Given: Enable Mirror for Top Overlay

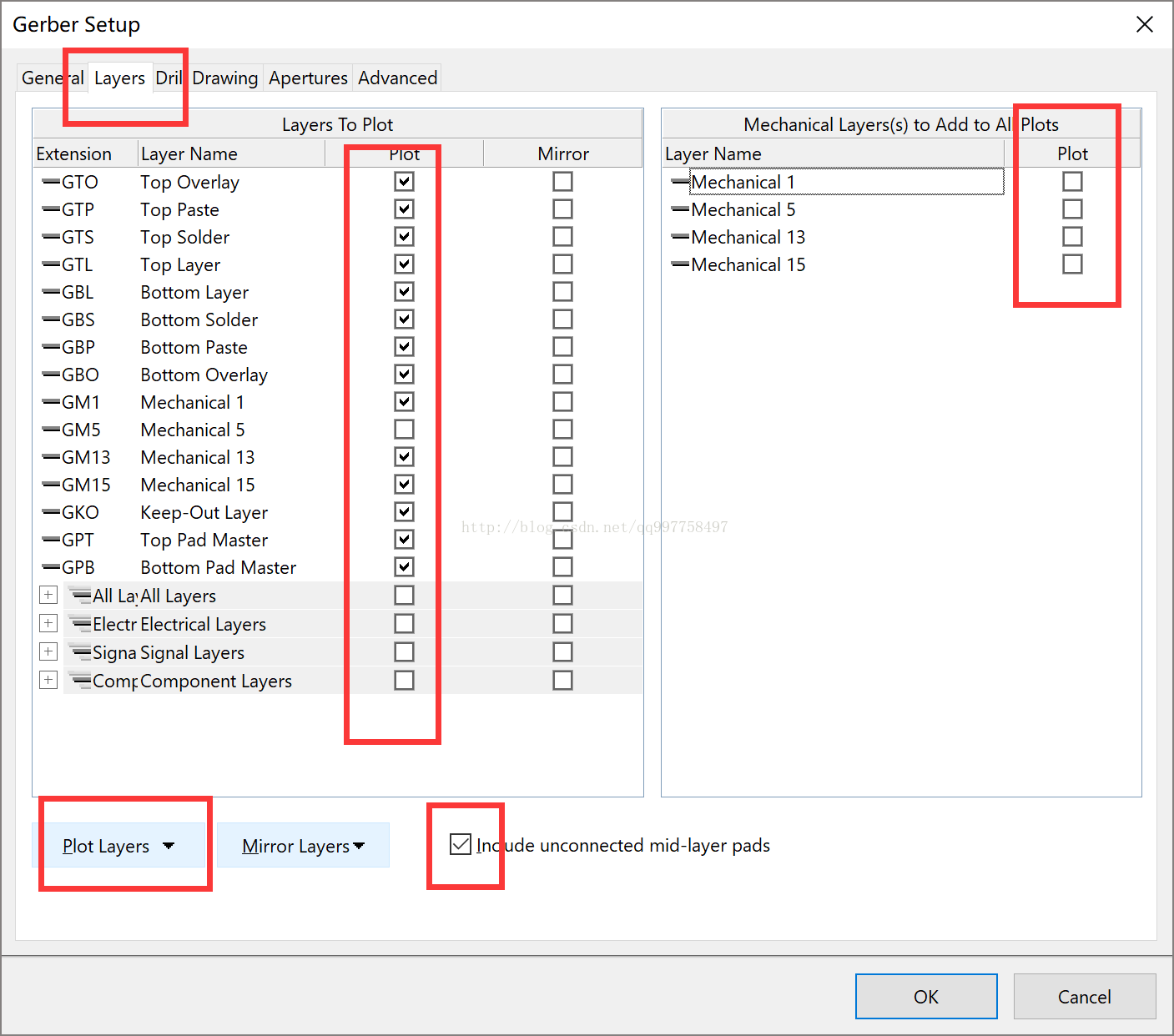Looking at the screenshot, I should point(562,181).
